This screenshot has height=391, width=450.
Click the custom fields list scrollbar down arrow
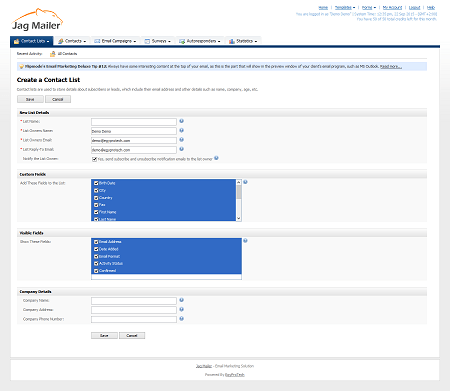(x=239, y=218)
